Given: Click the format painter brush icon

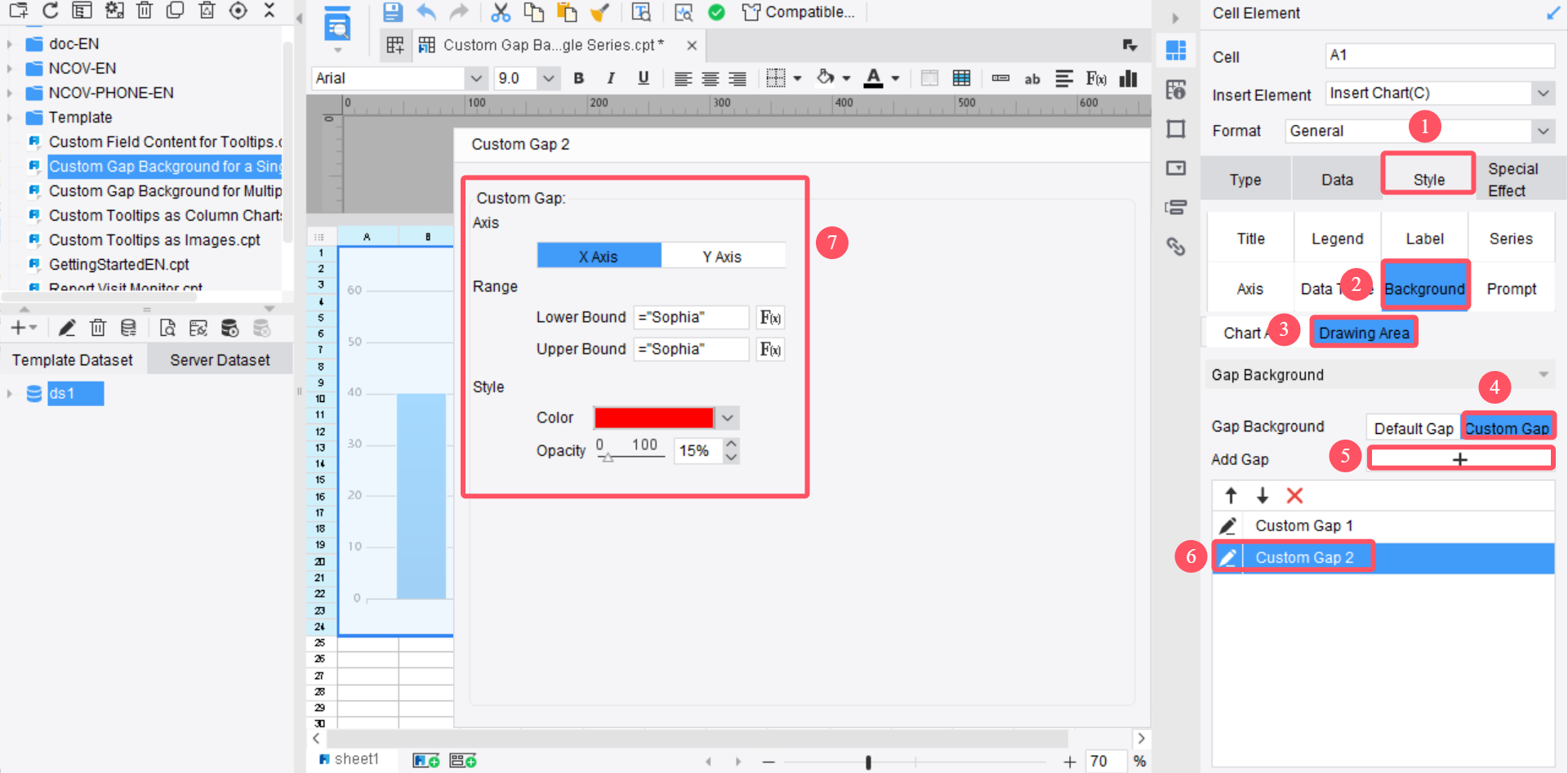Looking at the screenshot, I should pos(599,12).
